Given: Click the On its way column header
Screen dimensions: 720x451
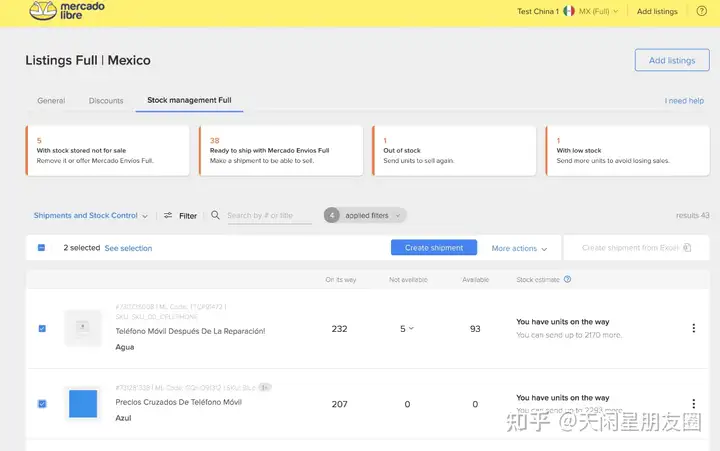Looking at the screenshot, I should pyautogui.click(x=341, y=280).
